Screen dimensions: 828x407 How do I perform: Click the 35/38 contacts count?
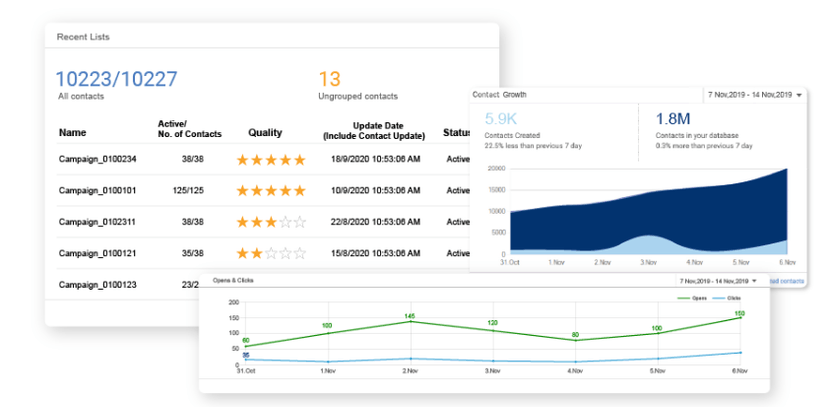click(192, 254)
